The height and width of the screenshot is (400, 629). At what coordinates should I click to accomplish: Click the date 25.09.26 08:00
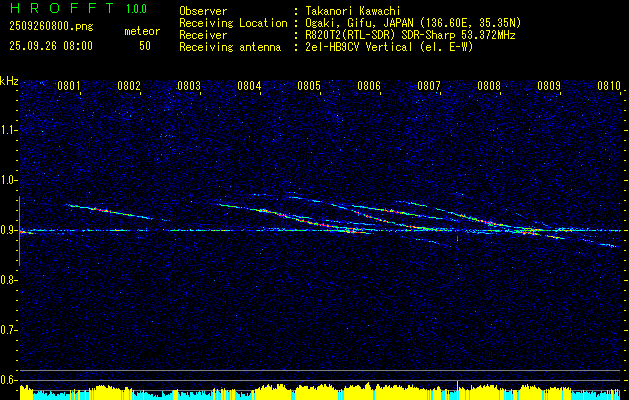51,46
